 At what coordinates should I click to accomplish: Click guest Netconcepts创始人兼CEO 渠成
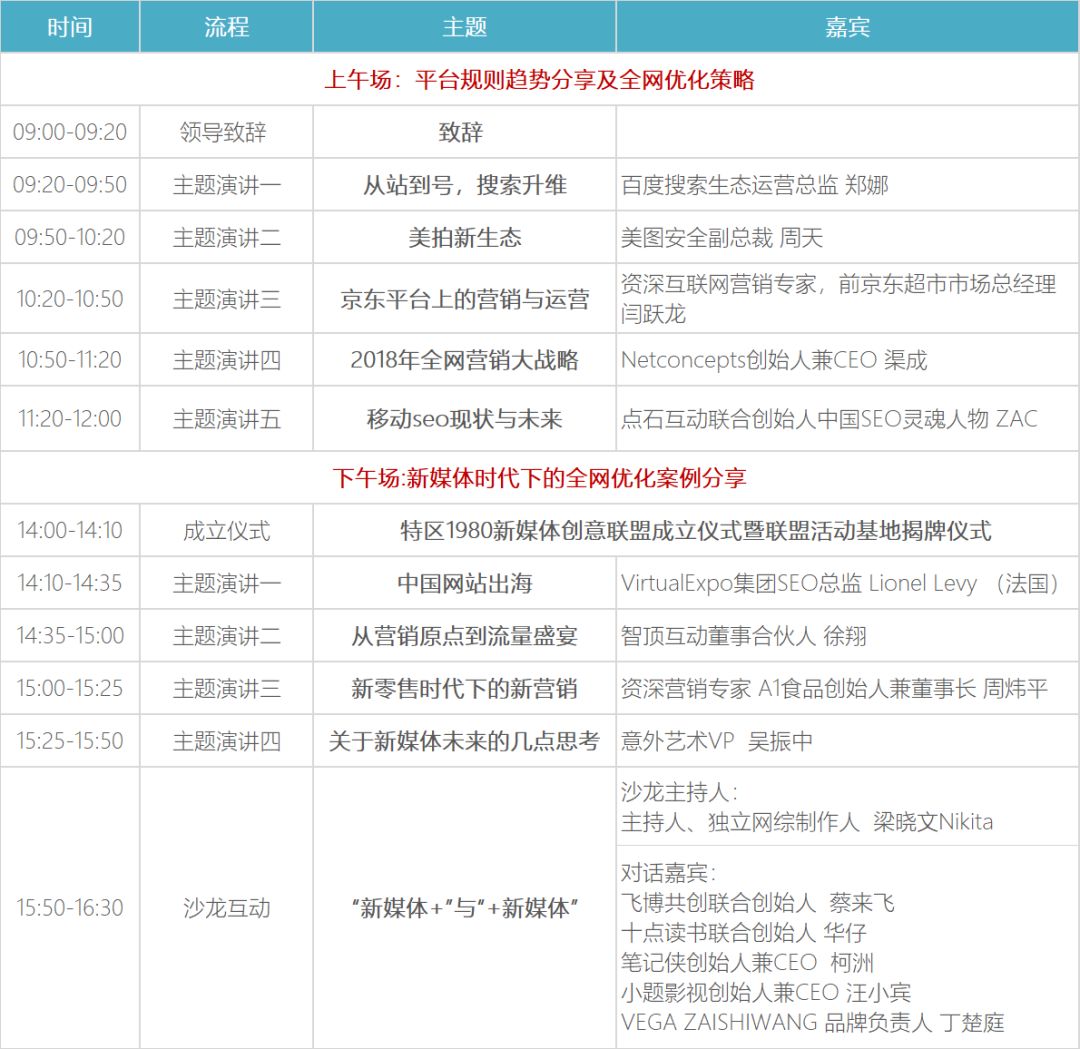773,360
